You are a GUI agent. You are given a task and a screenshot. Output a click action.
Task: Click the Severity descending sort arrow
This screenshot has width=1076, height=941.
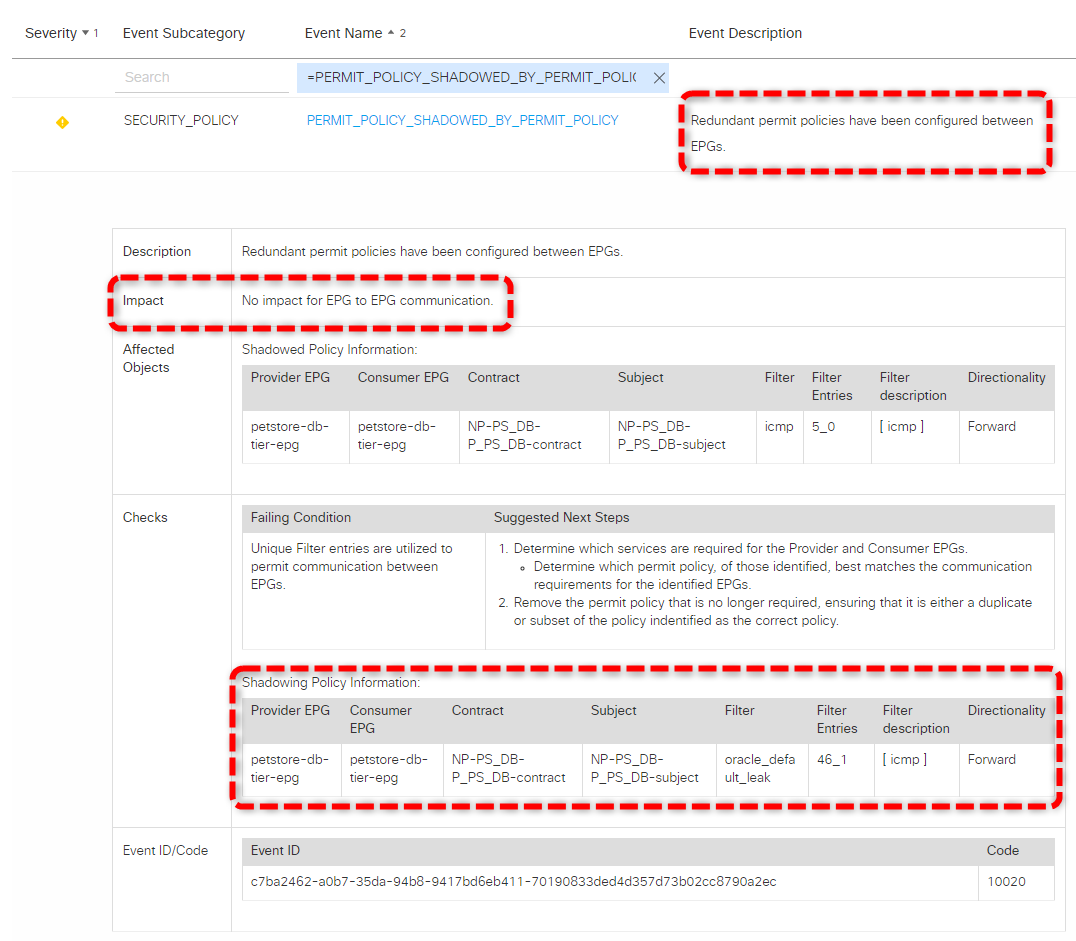(x=85, y=34)
